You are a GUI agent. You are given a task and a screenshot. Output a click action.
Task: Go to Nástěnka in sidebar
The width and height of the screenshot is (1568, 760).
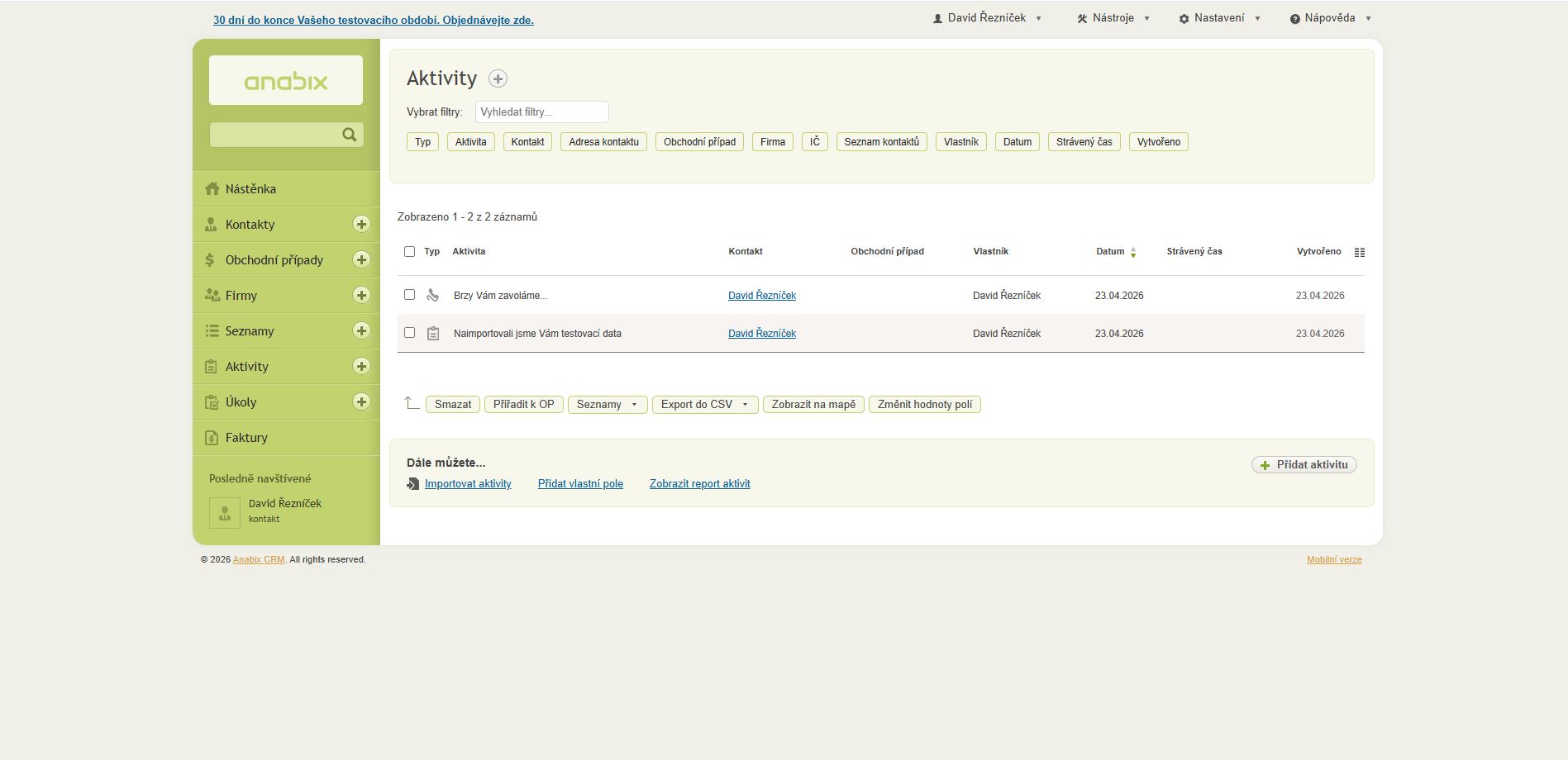(x=286, y=188)
